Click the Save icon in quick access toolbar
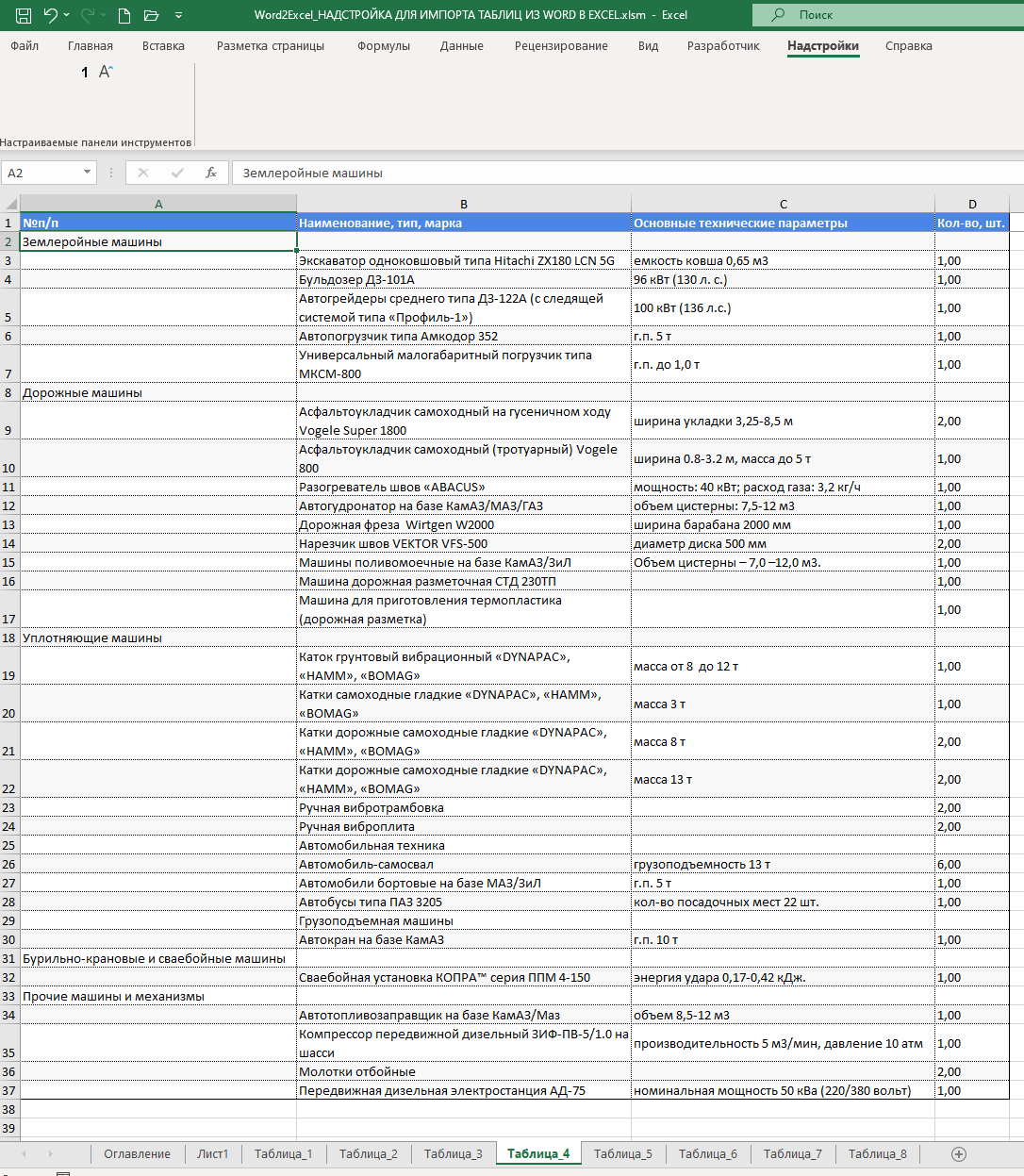1024x1176 pixels. click(x=24, y=15)
